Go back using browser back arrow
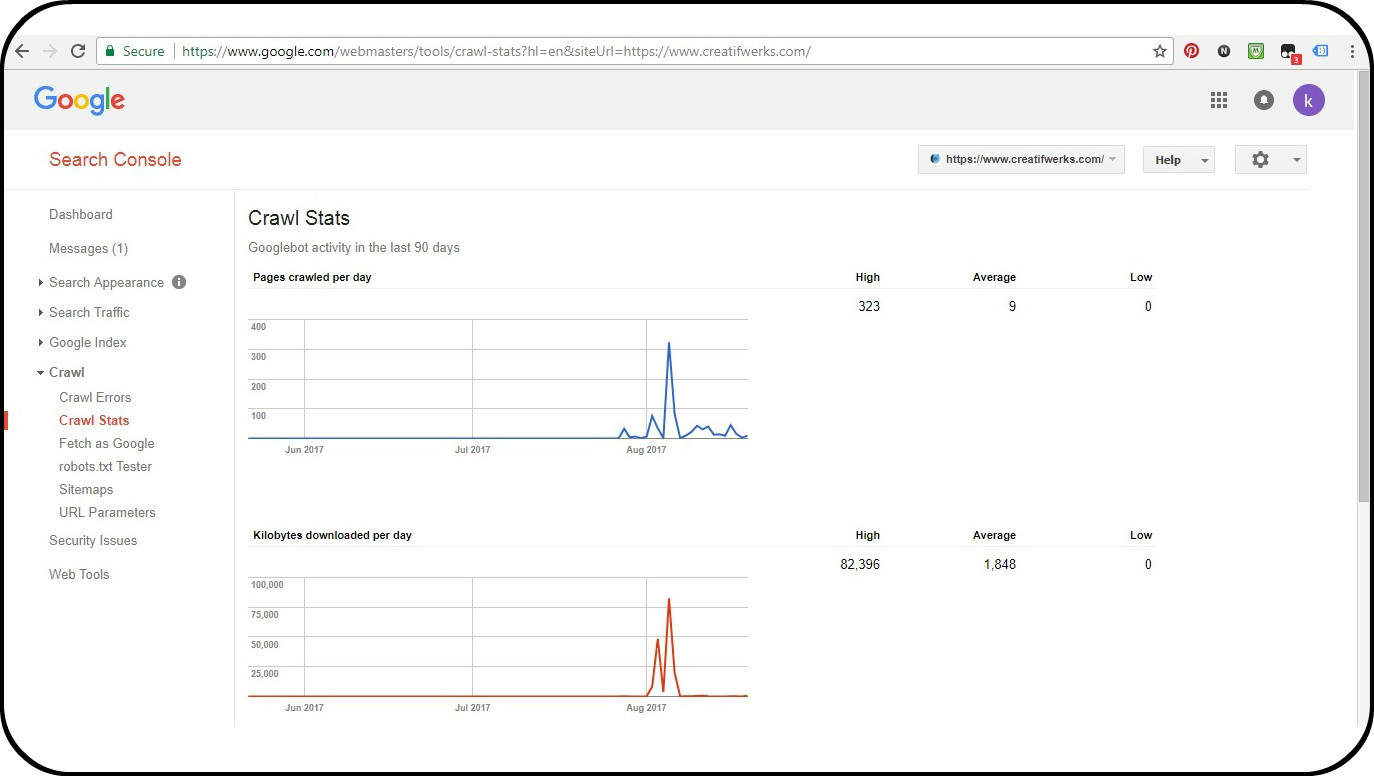Image resolution: width=1374 pixels, height=776 pixels. 22,51
